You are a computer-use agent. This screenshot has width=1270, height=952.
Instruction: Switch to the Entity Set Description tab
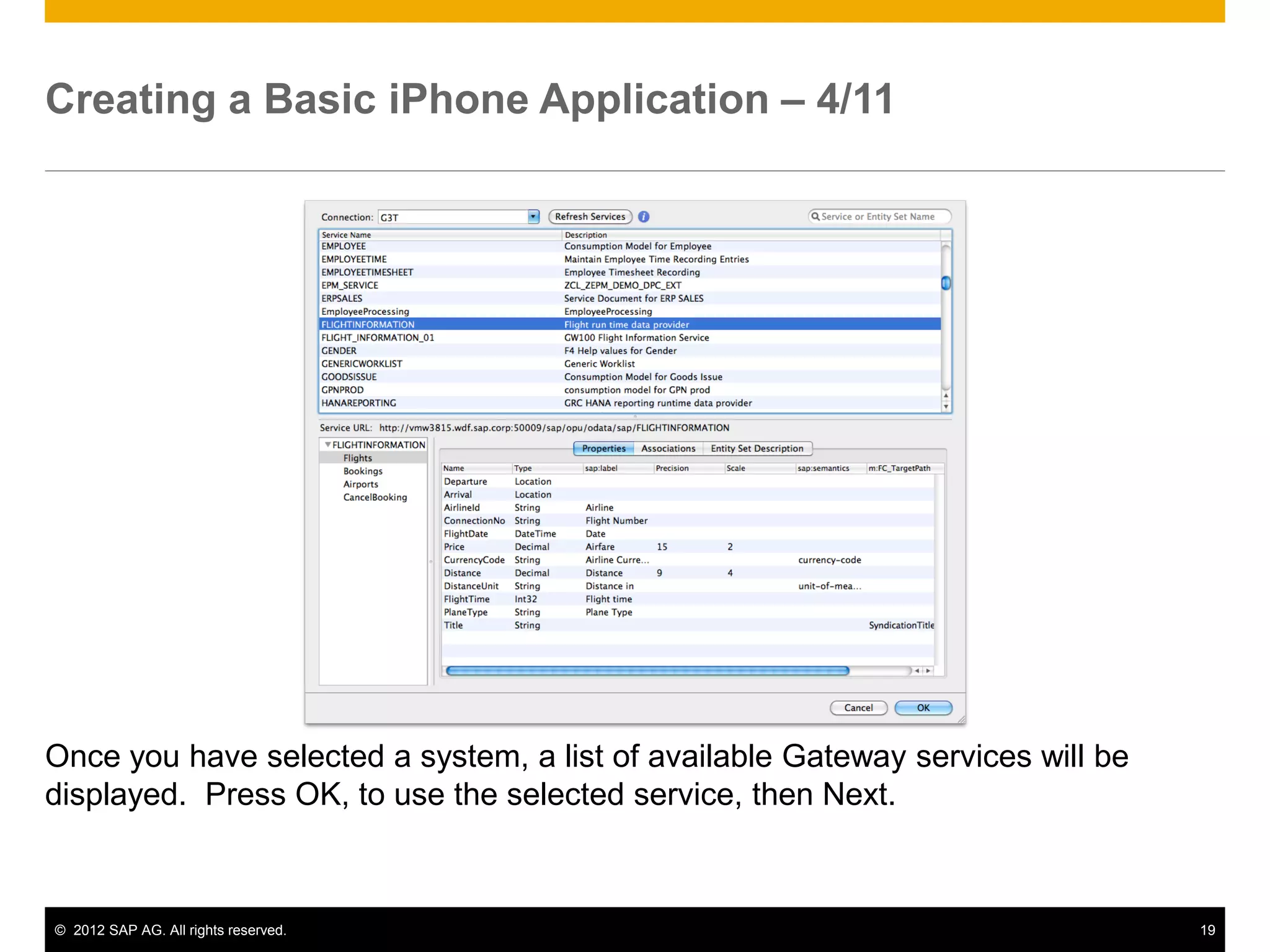click(757, 449)
